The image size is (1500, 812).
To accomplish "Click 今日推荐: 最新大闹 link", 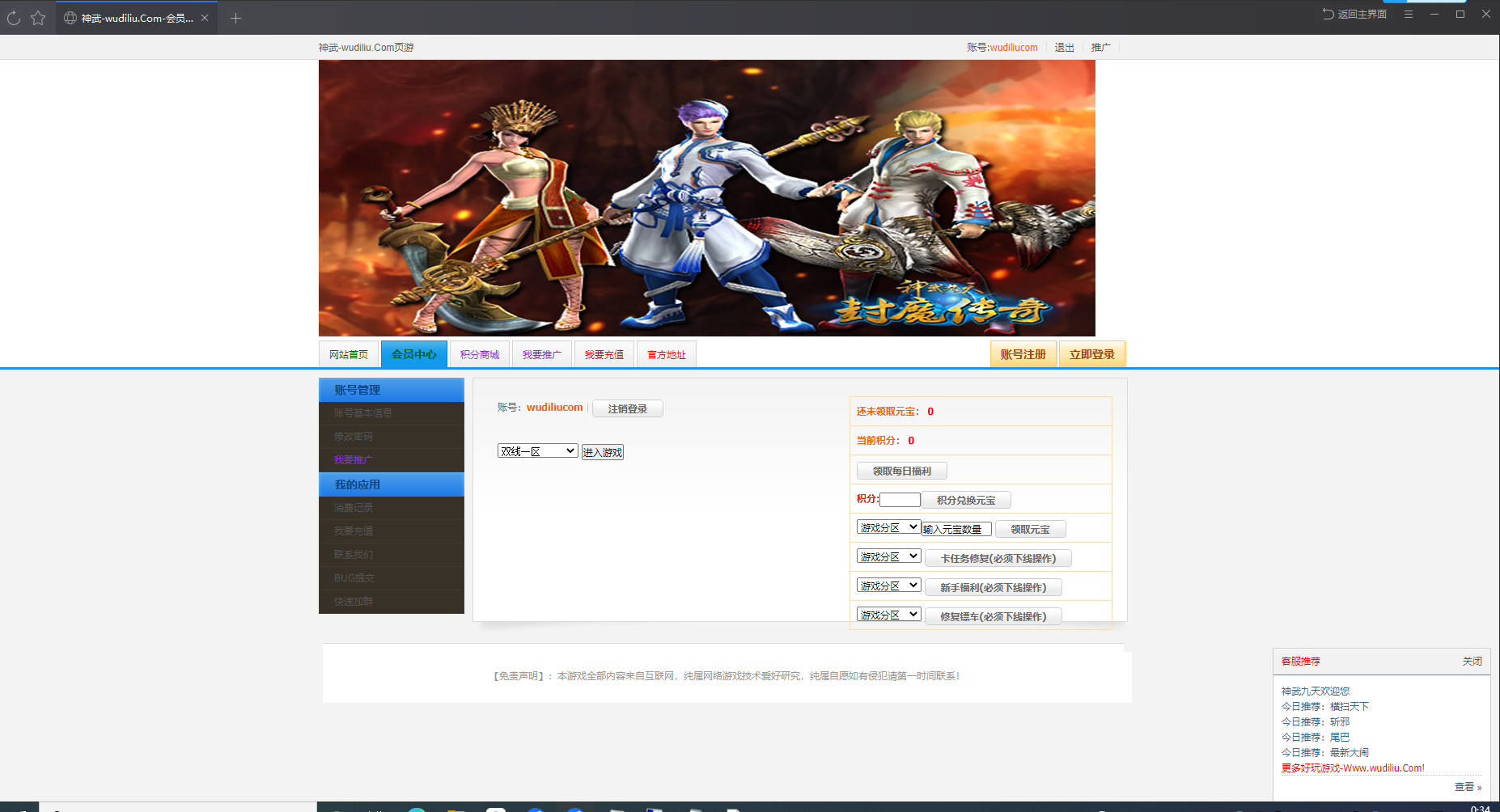I will click(1325, 753).
